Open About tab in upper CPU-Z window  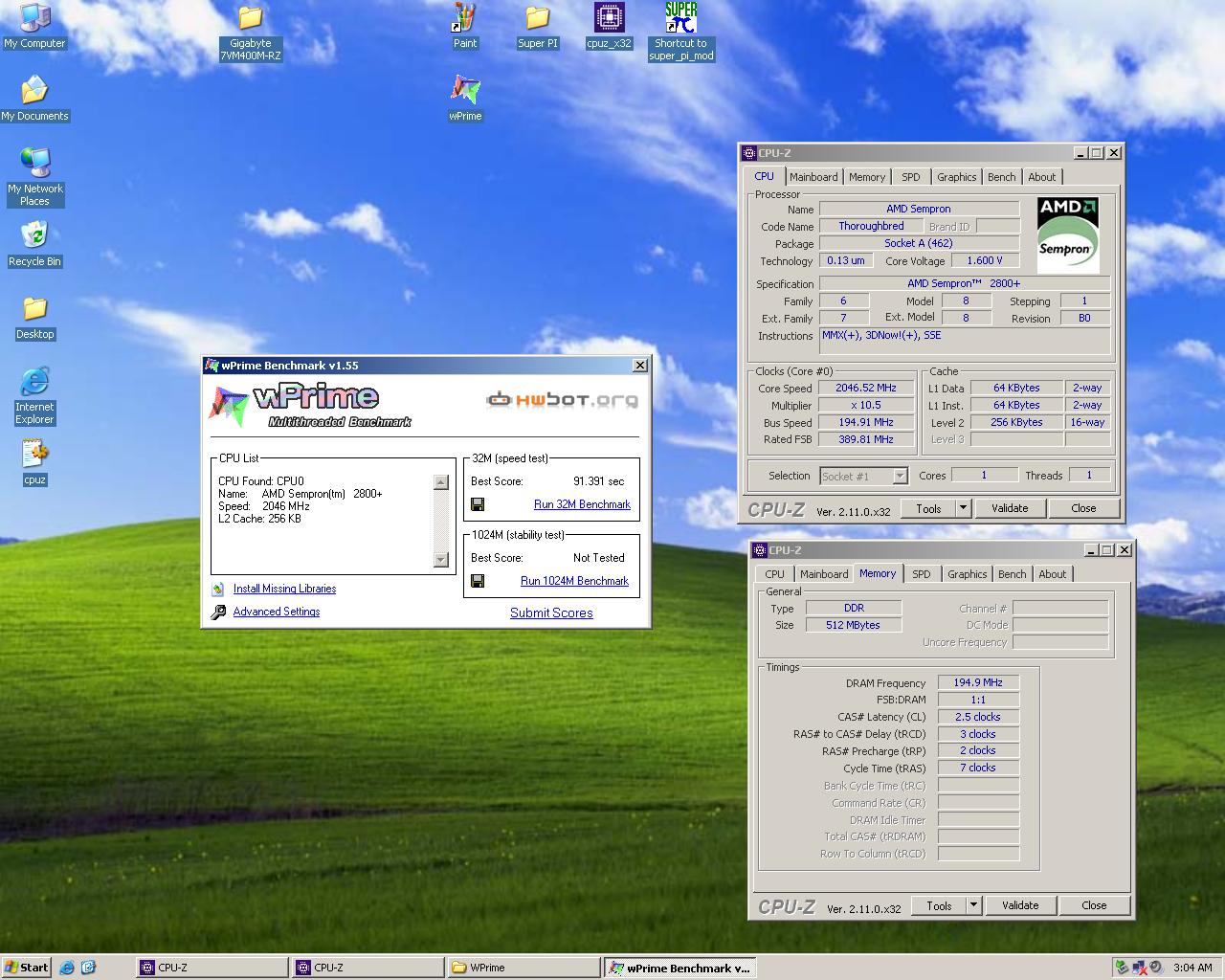(1042, 177)
